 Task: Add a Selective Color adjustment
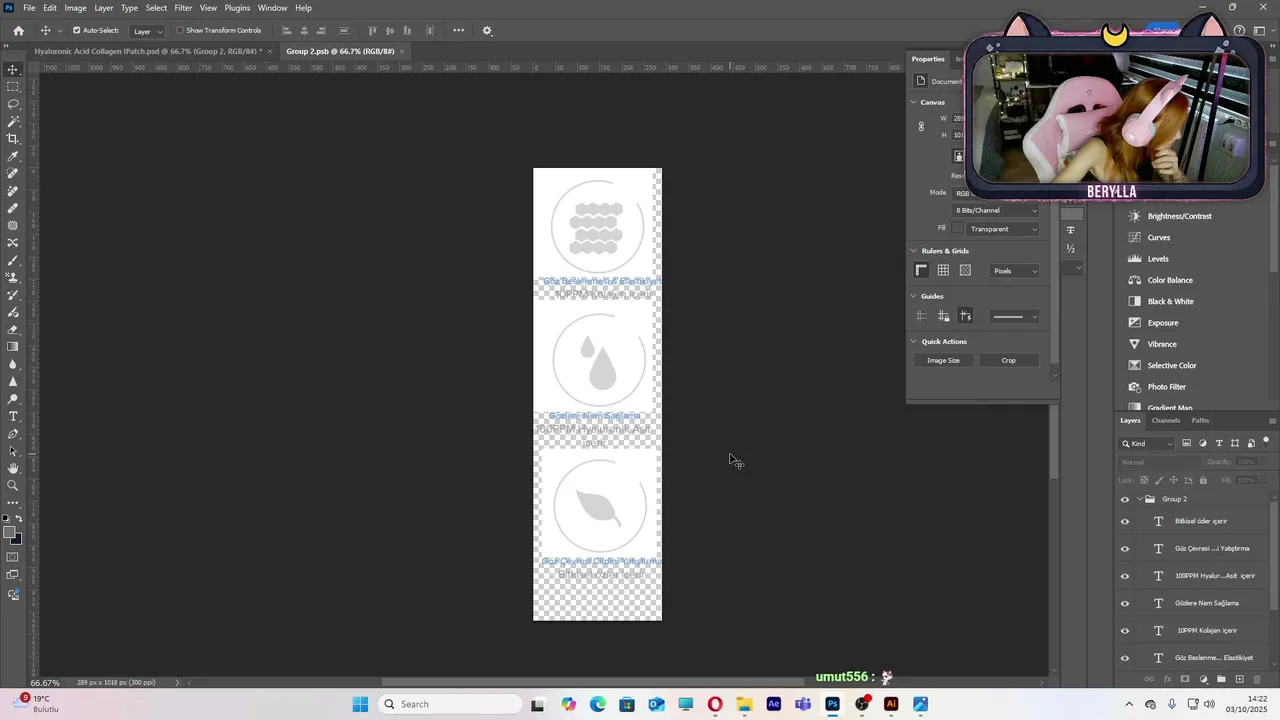click(1171, 366)
